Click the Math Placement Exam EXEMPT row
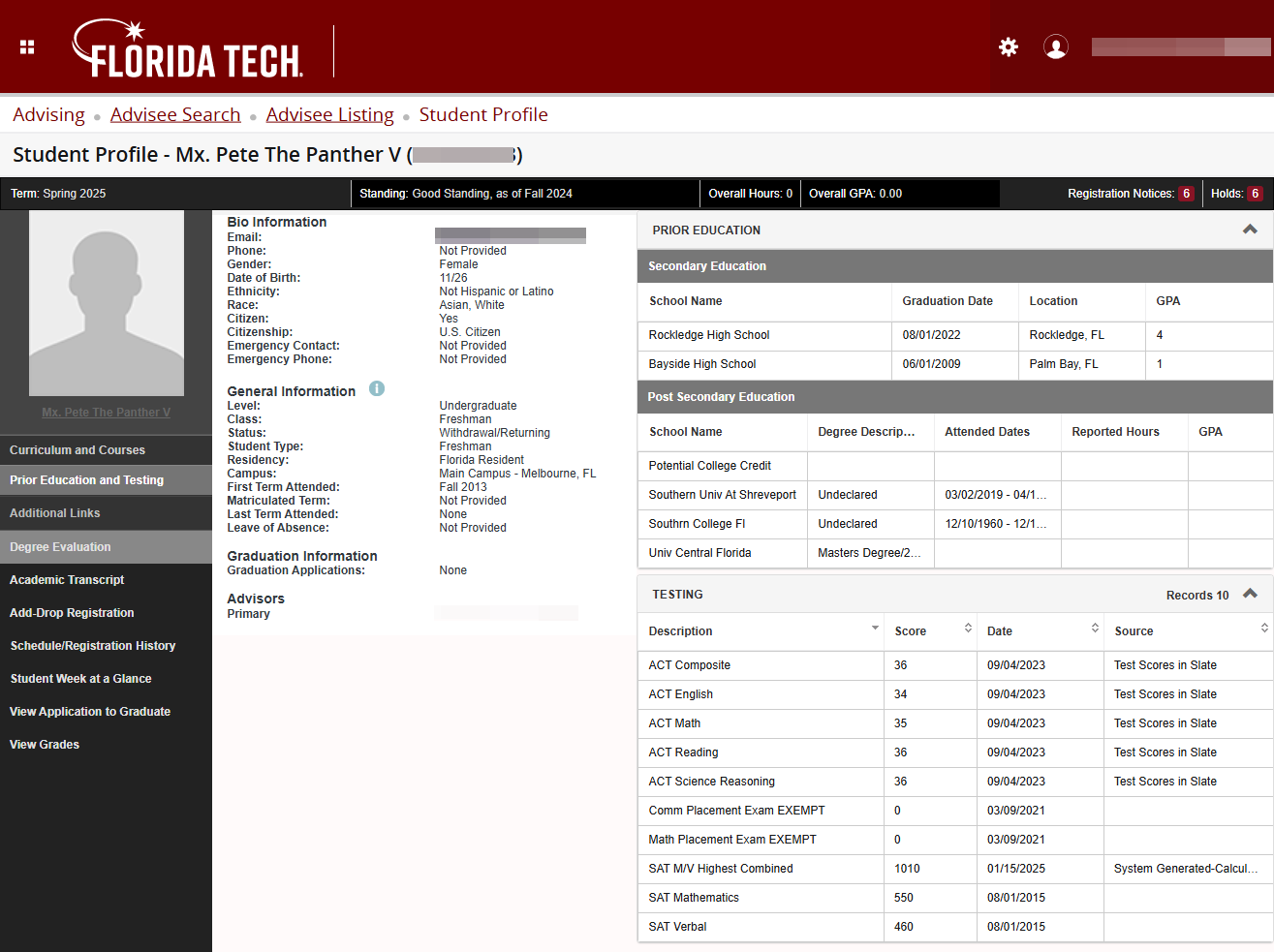Image resolution: width=1274 pixels, height=952 pixels. 954,840
